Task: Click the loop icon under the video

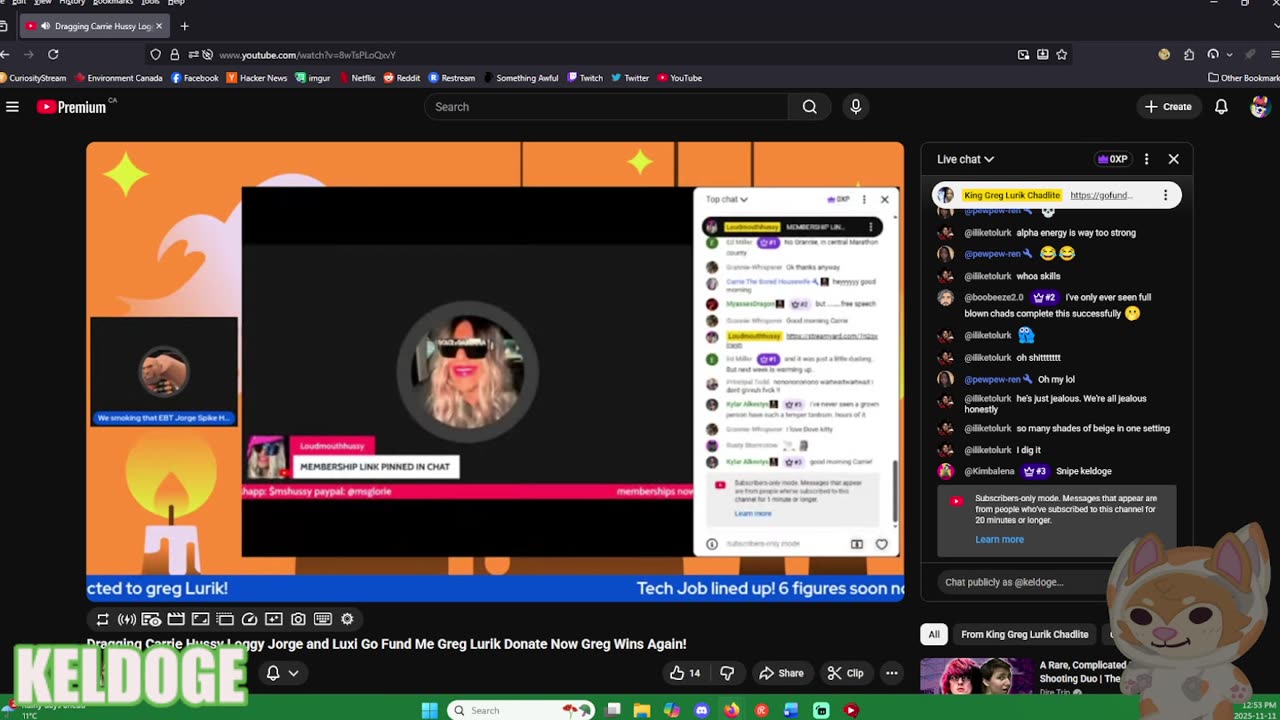Action: point(102,619)
